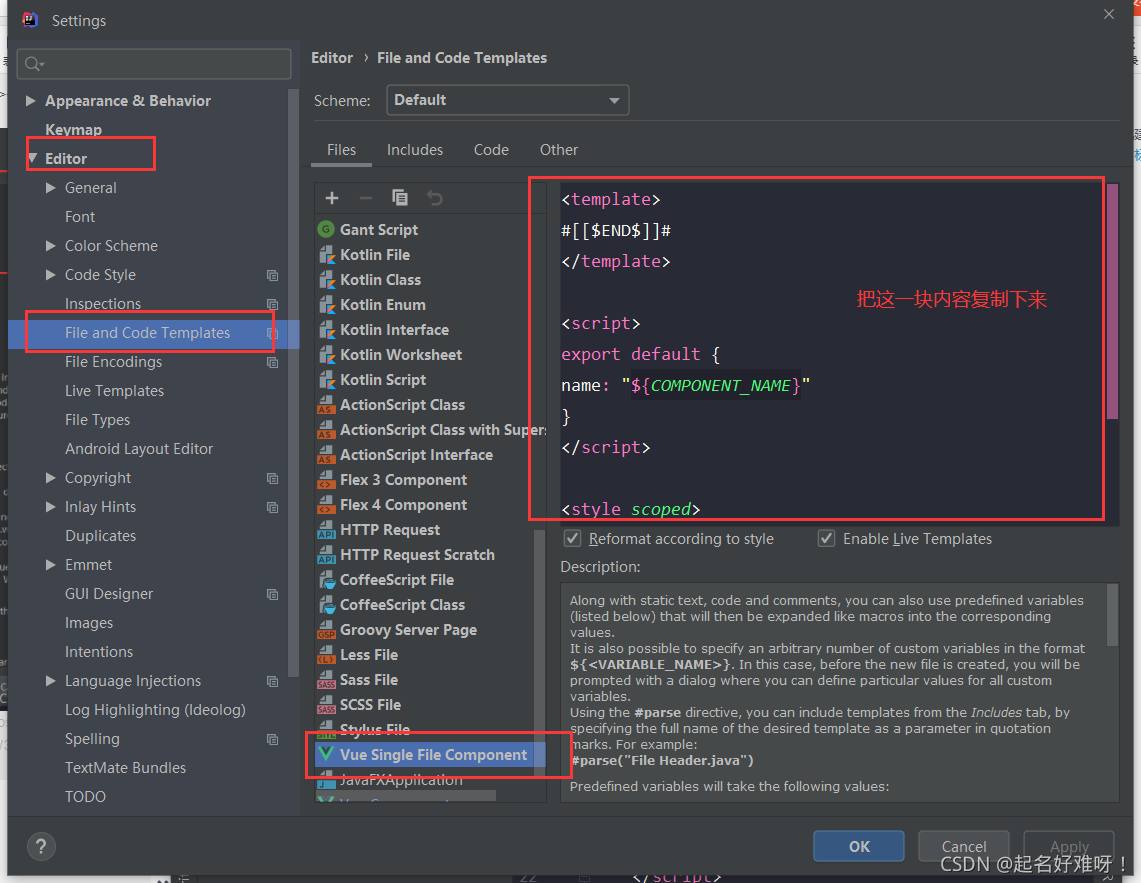Switch to the Code tab
Image resolution: width=1141 pixels, height=883 pixels.
tap(491, 150)
